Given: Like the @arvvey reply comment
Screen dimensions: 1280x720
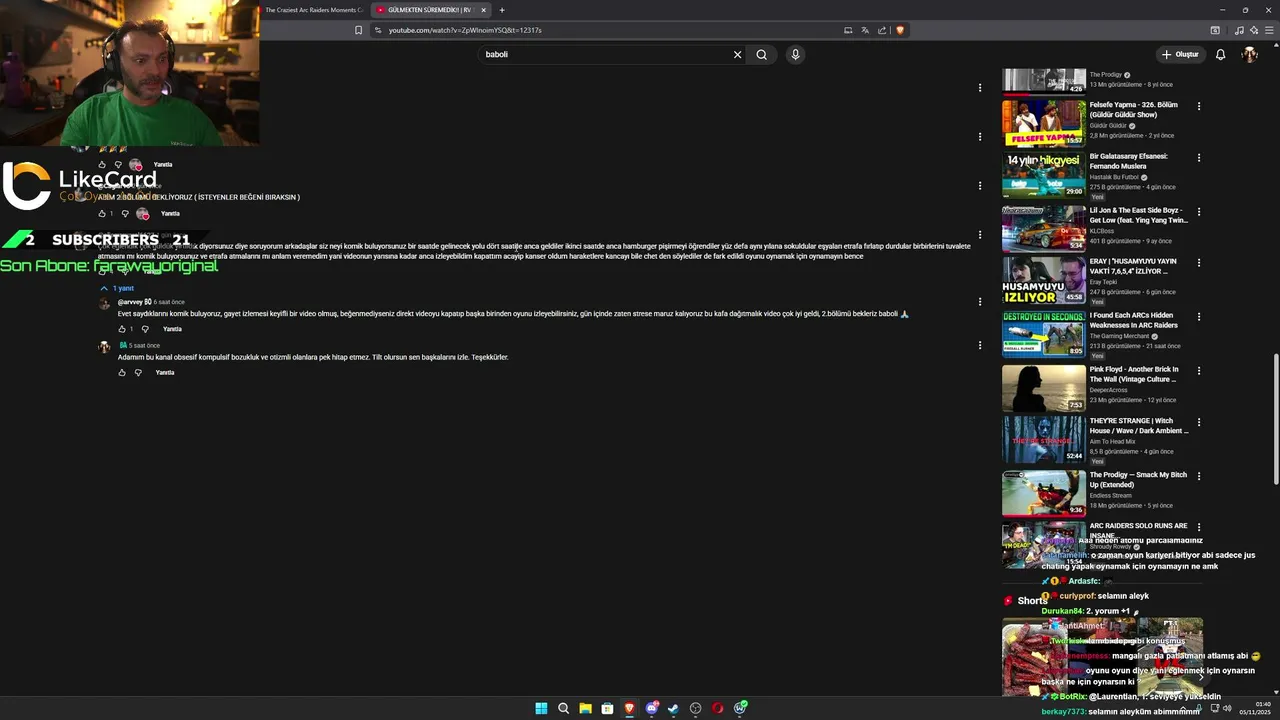Looking at the screenshot, I should pos(123,329).
